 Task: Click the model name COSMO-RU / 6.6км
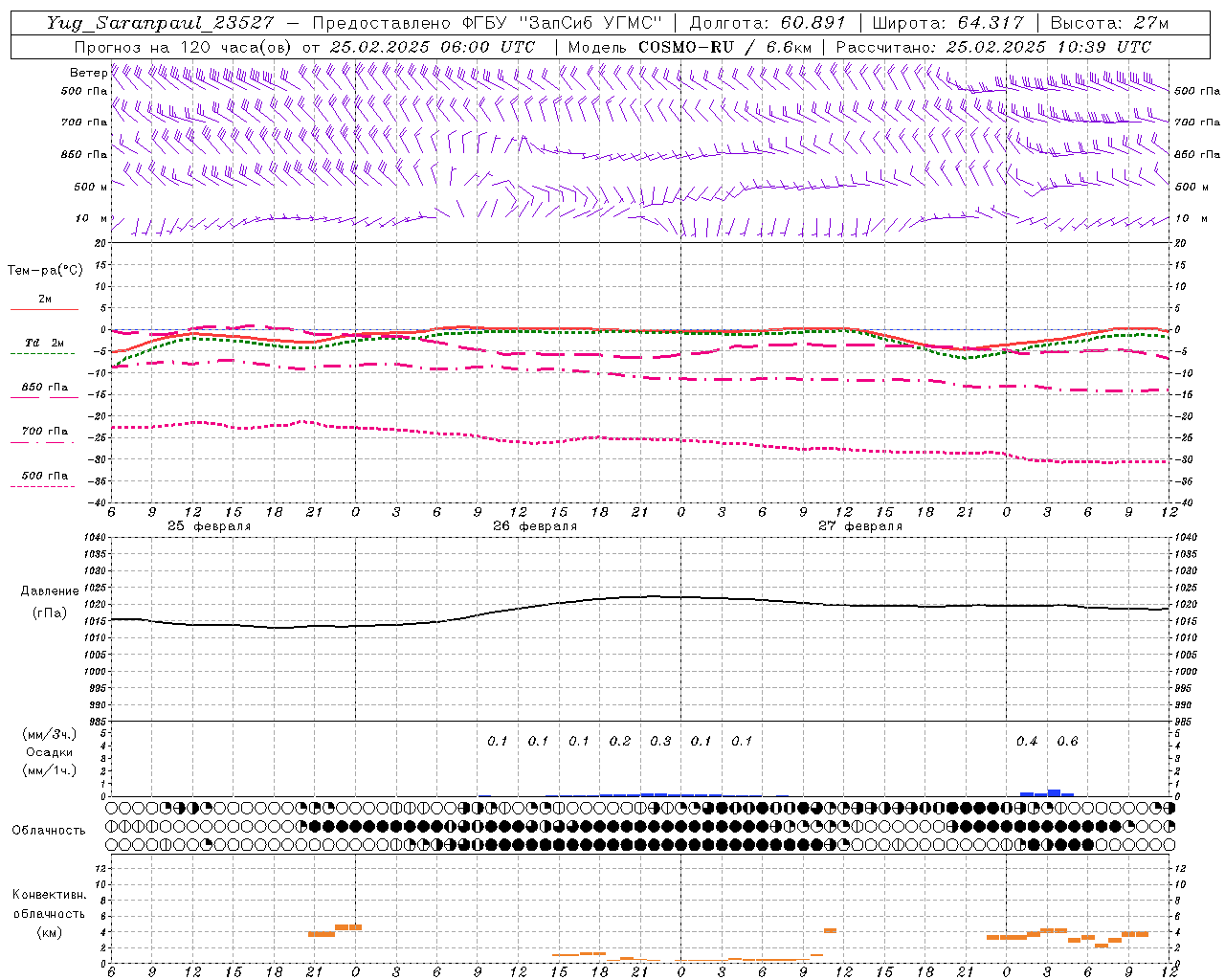[724, 47]
